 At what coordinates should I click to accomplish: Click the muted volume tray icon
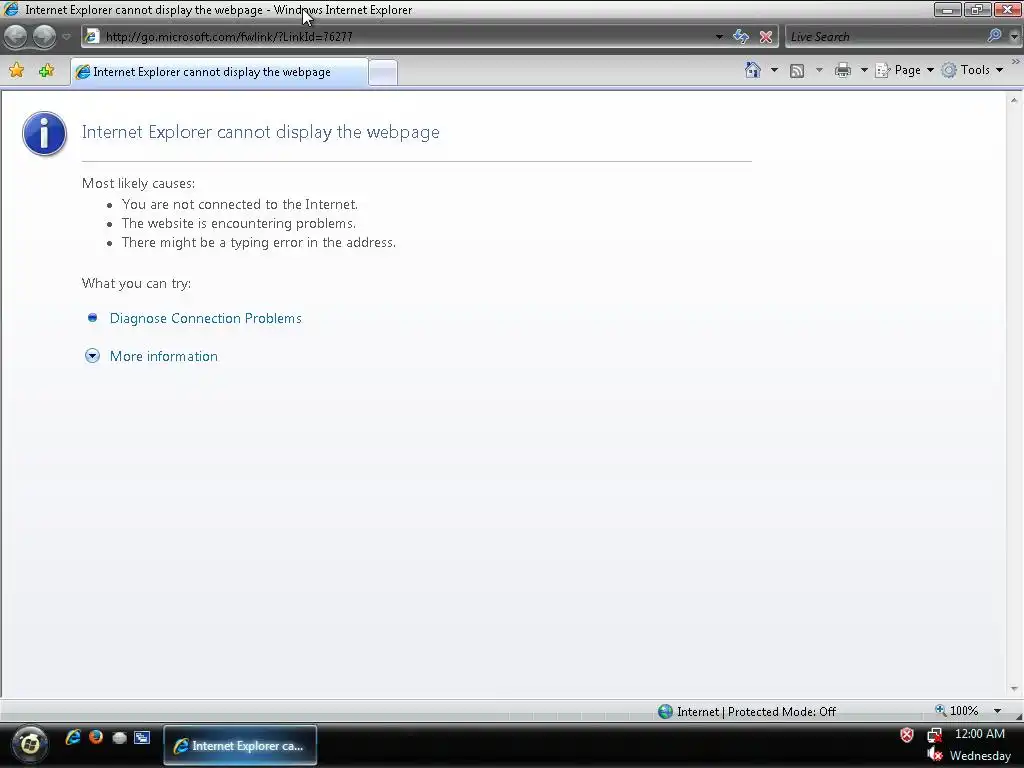click(x=935, y=755)
